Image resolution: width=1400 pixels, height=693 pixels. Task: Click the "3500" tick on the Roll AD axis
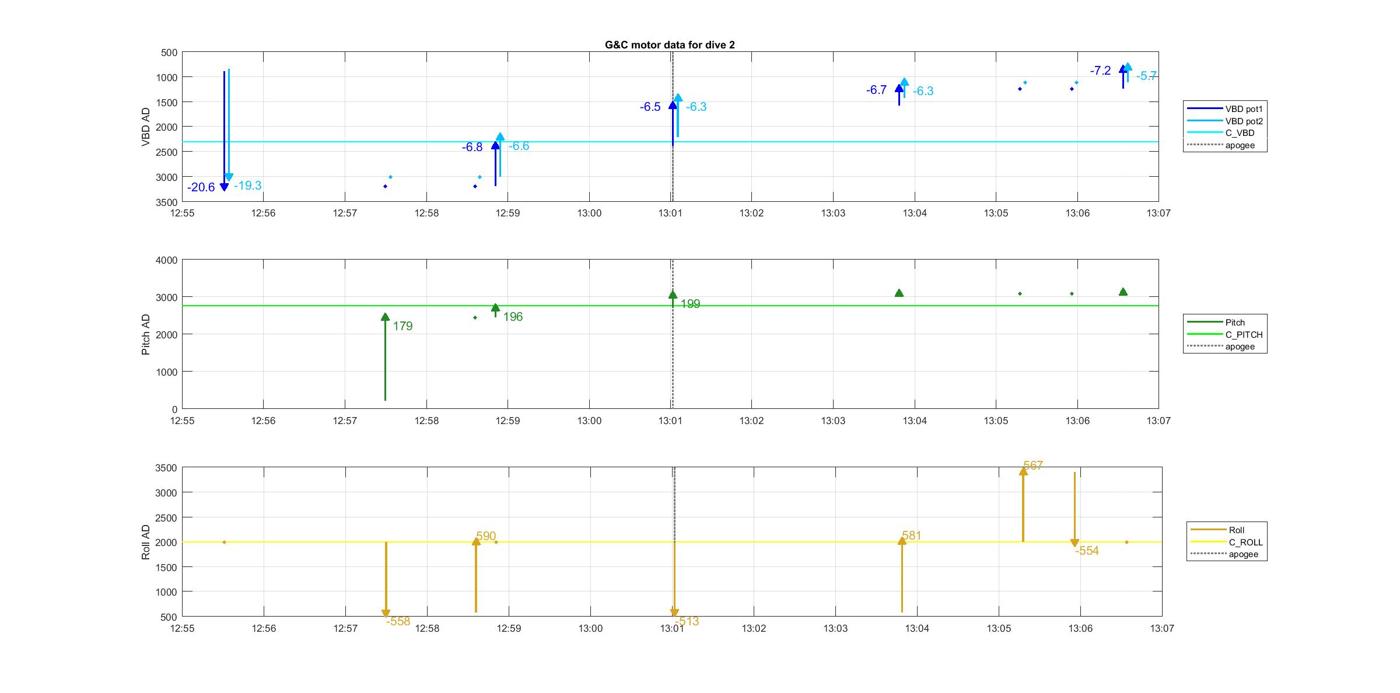tap(165, 468)
